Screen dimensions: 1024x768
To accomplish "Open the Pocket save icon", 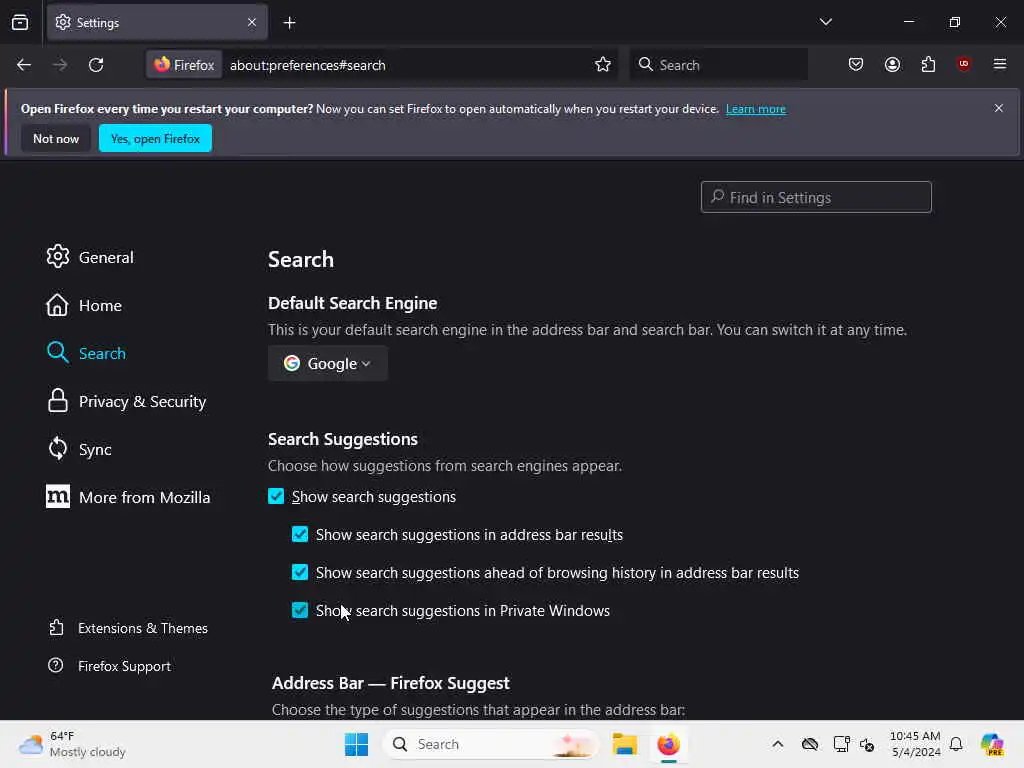I will pos(856,64).
